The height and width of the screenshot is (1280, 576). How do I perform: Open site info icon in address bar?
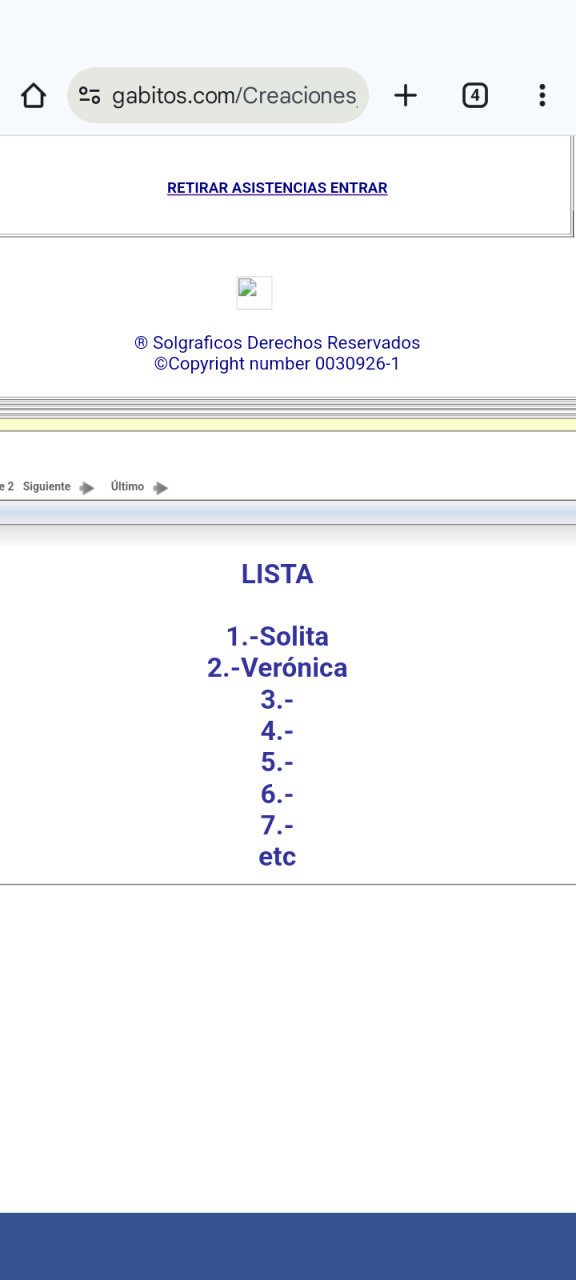[x=89, y=96]
